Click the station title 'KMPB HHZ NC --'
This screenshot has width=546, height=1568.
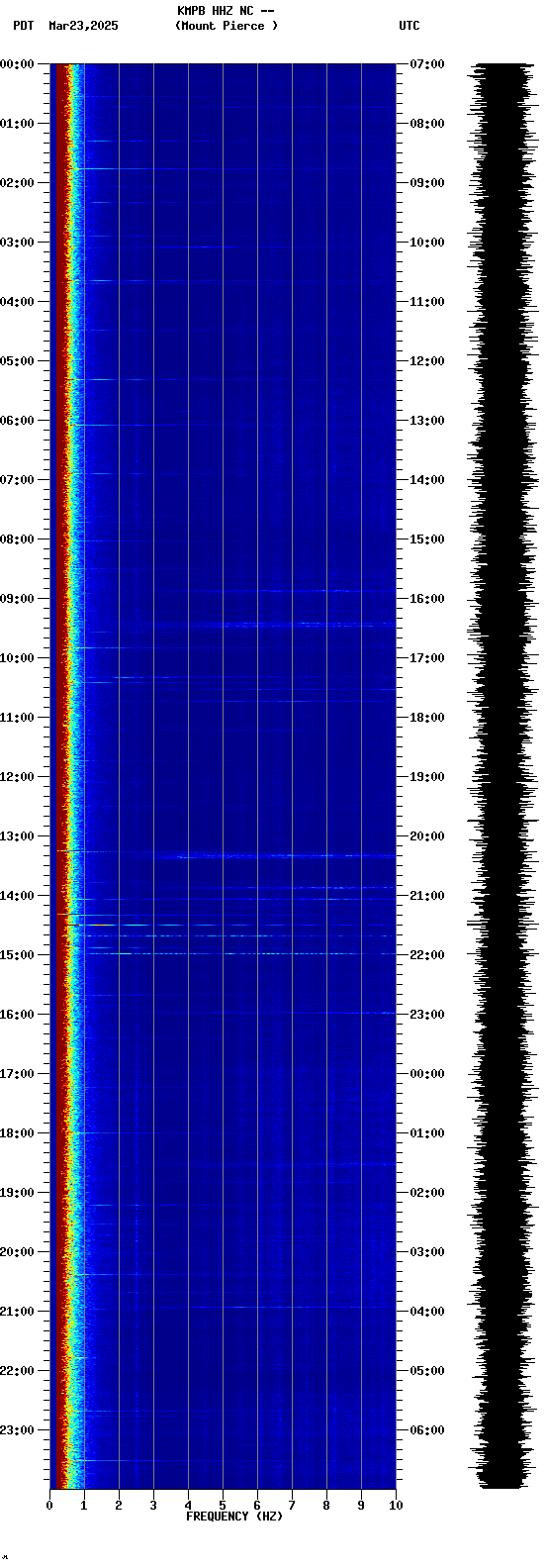[x=226, y=11]
